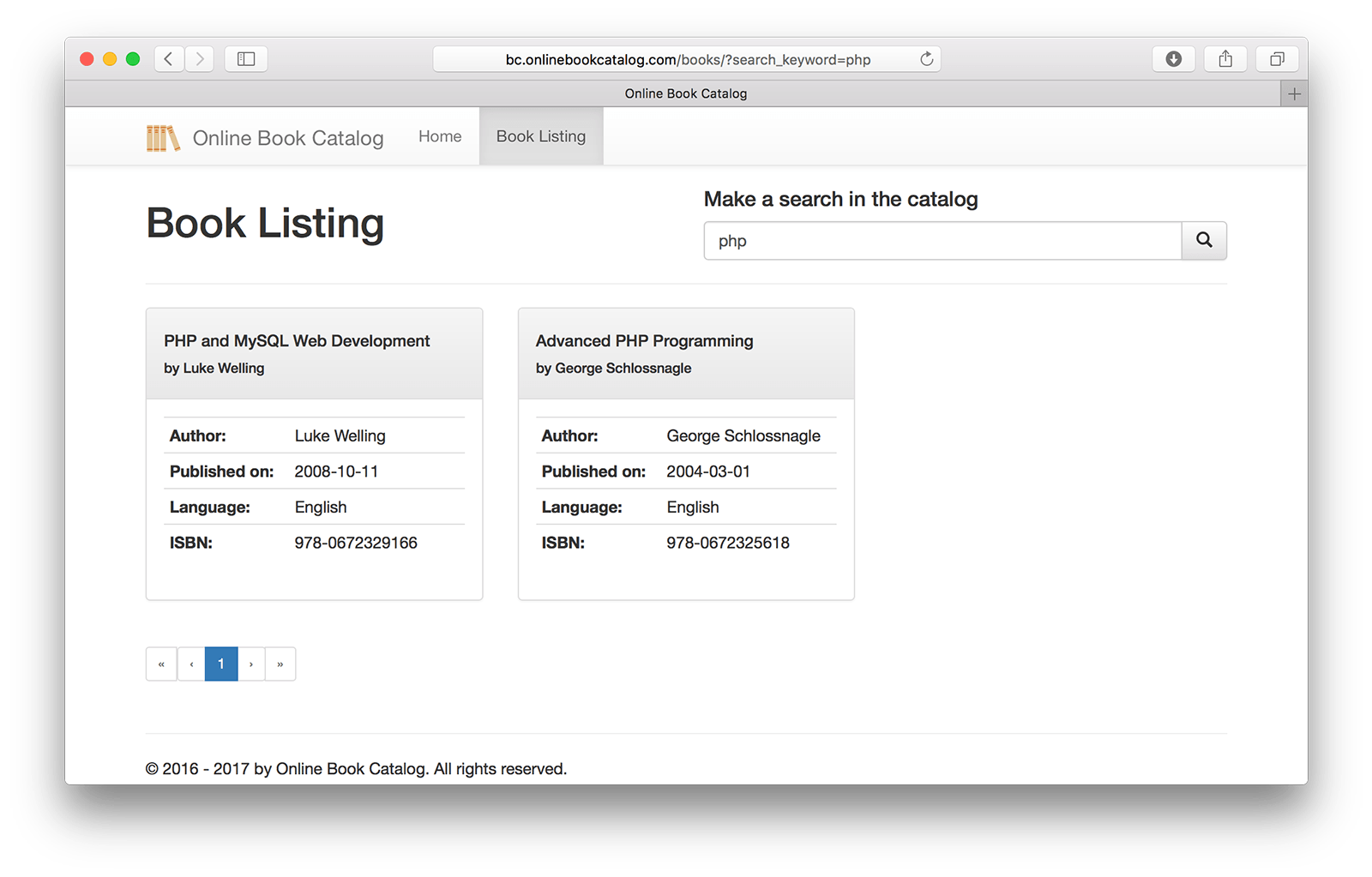The width and height of the screenshot is (1372, 877).
Task: Click English language value in Luke Welling card
Action: click(321, 508)
